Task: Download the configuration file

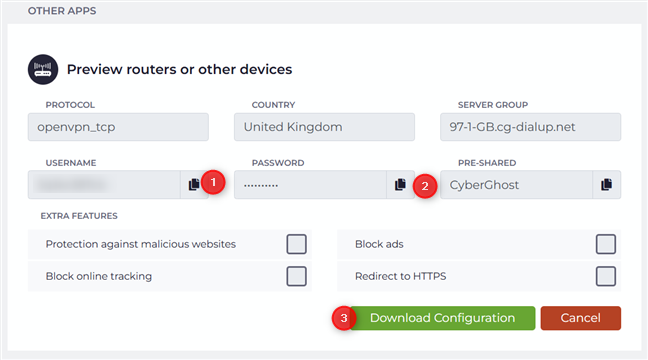Action: 442,318
